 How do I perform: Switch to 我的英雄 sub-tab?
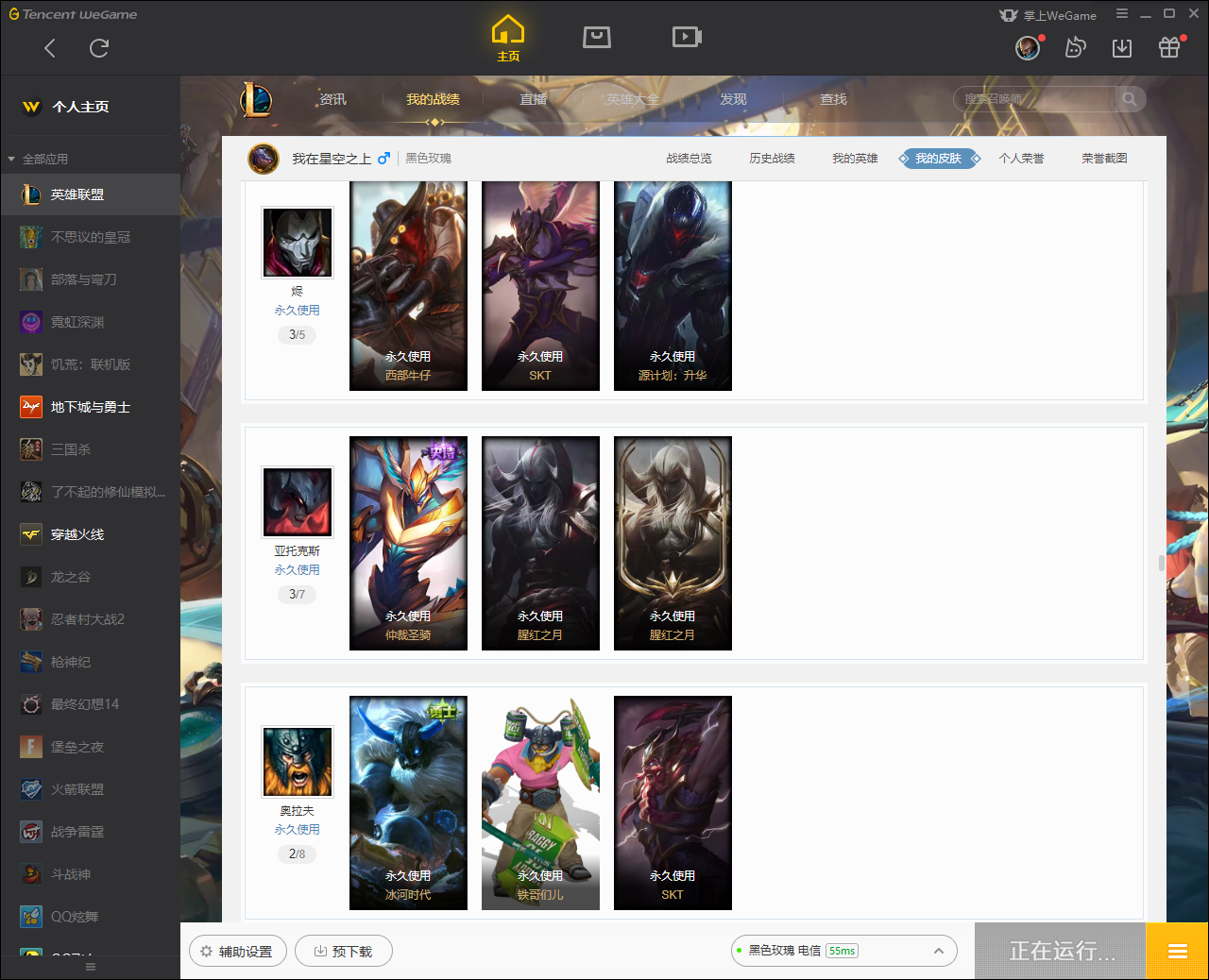(x=855, y=159)
